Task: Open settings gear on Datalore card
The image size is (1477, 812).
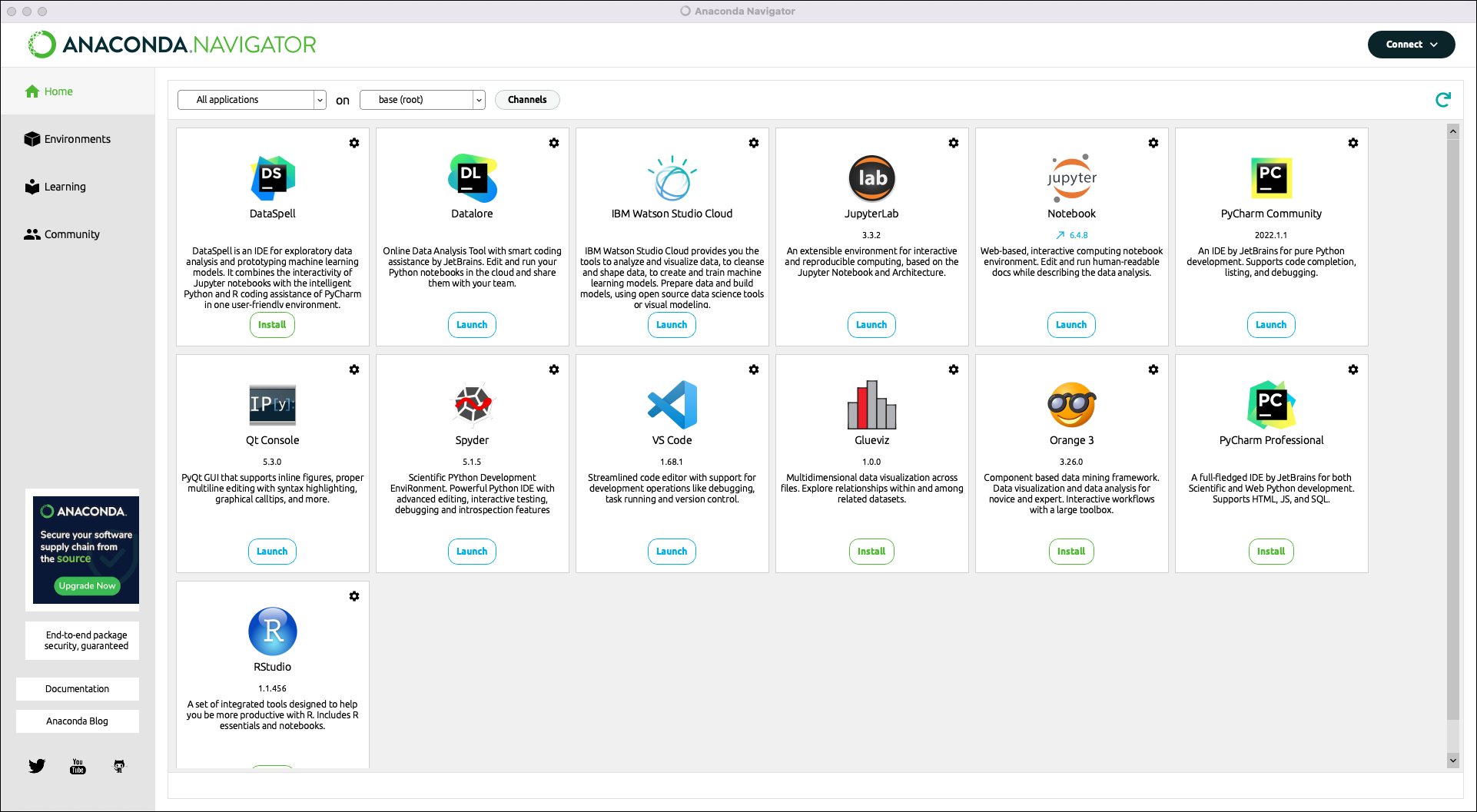Action: [x=554, y=143]
